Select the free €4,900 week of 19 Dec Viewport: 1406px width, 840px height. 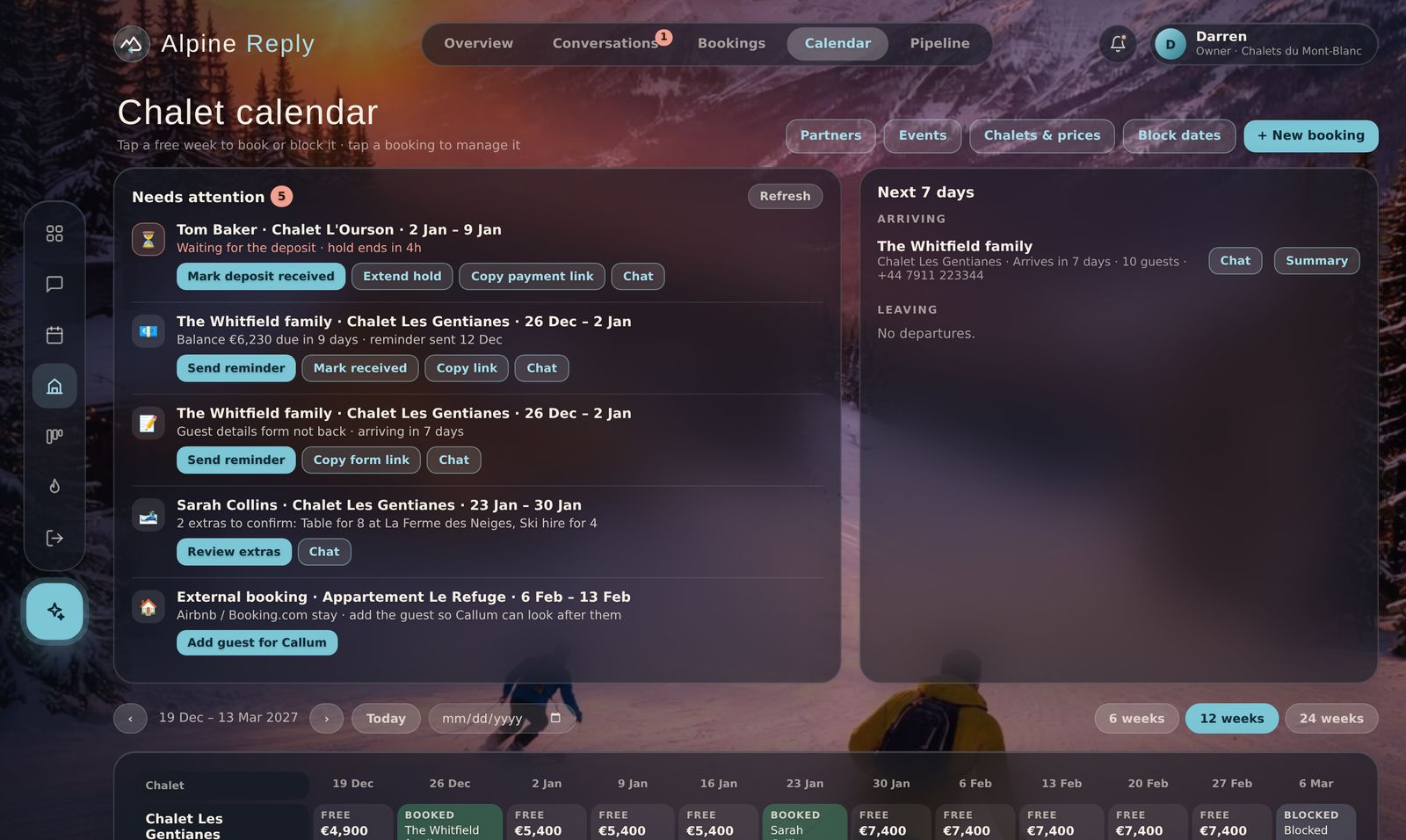352,823
